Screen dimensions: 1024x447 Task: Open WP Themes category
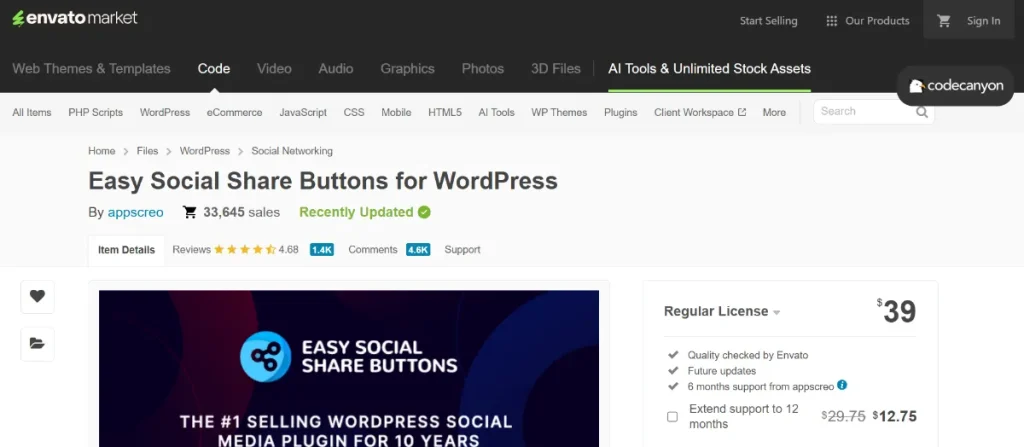pos(559,112)
